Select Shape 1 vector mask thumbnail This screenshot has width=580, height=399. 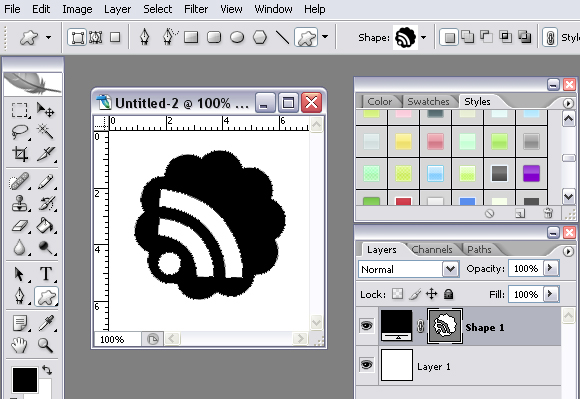click(445, 326)
